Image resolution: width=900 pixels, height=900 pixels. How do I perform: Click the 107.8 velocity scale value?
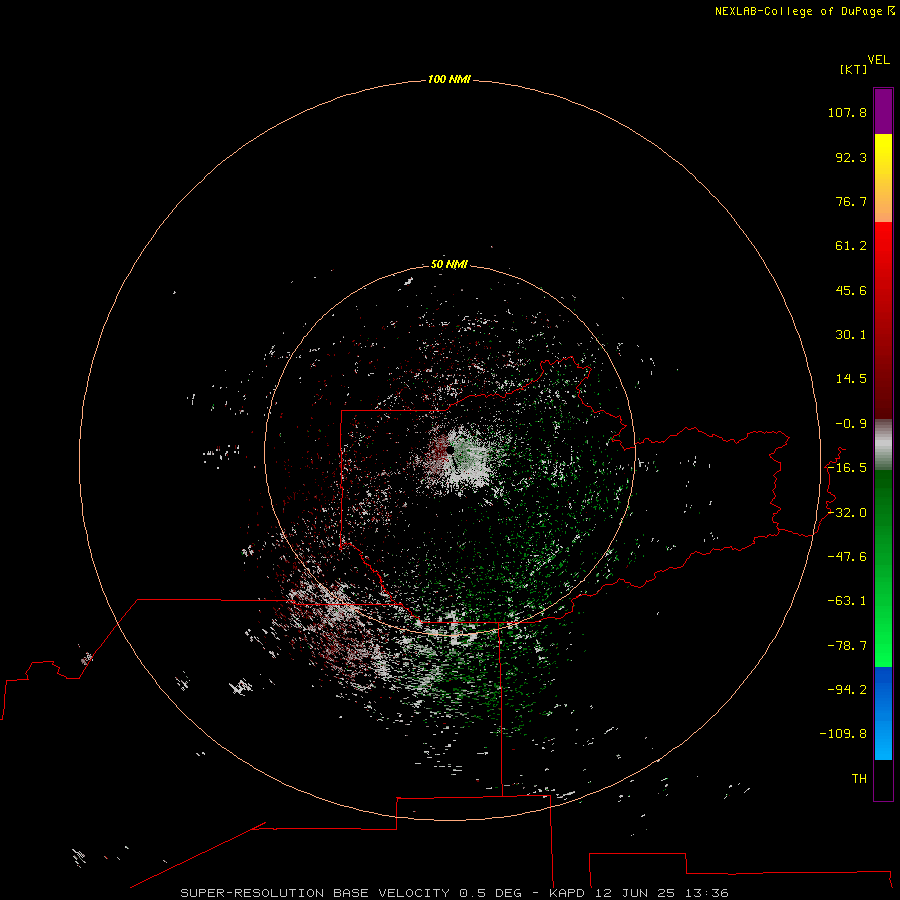[847, 112]
